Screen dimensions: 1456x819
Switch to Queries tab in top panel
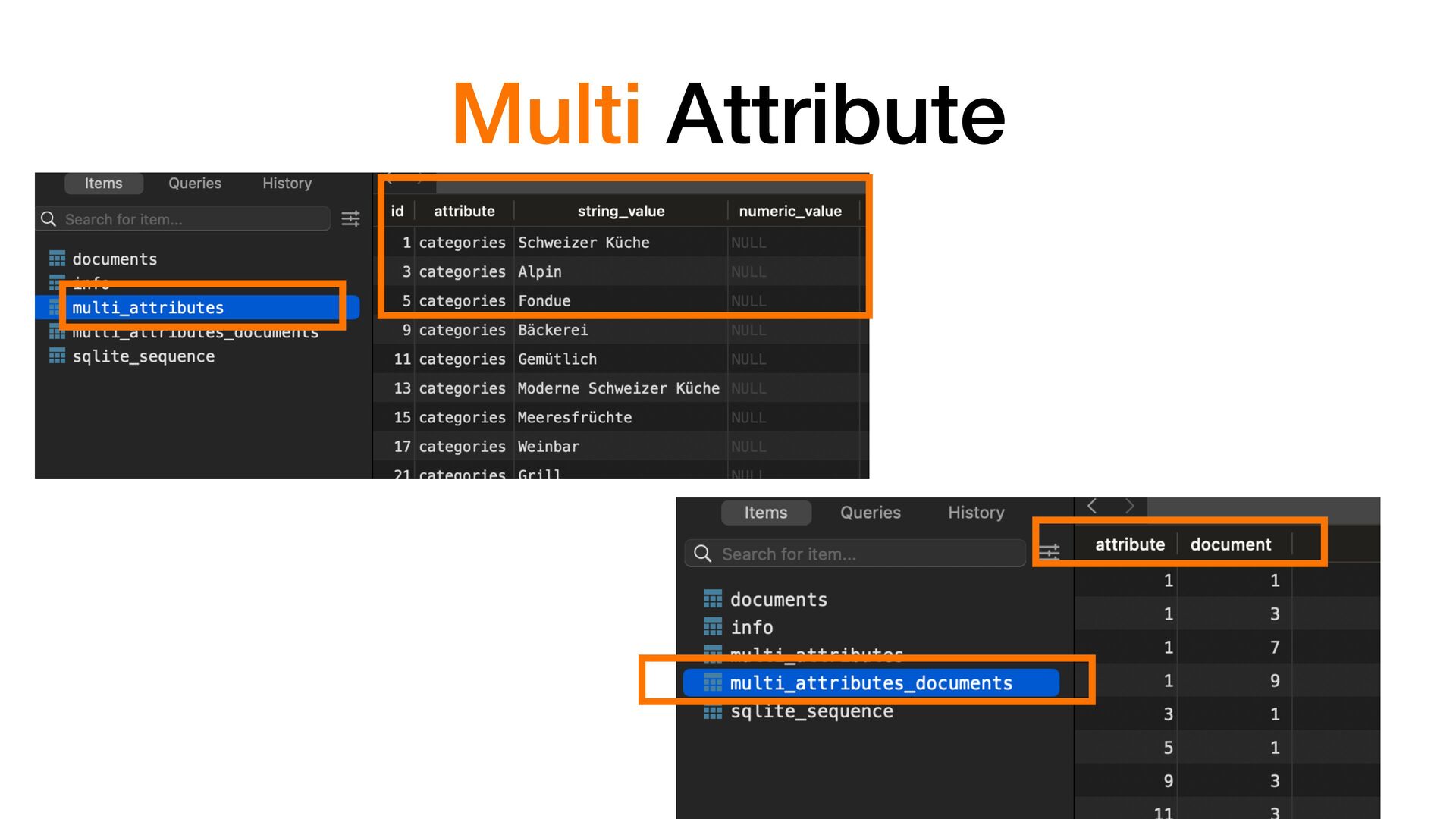[x=195, y=184]
